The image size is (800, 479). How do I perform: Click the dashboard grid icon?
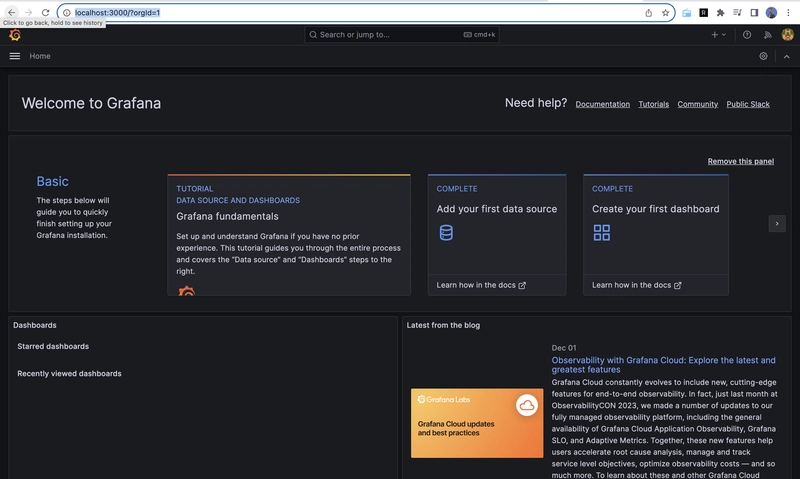click(x=602, y=233)
